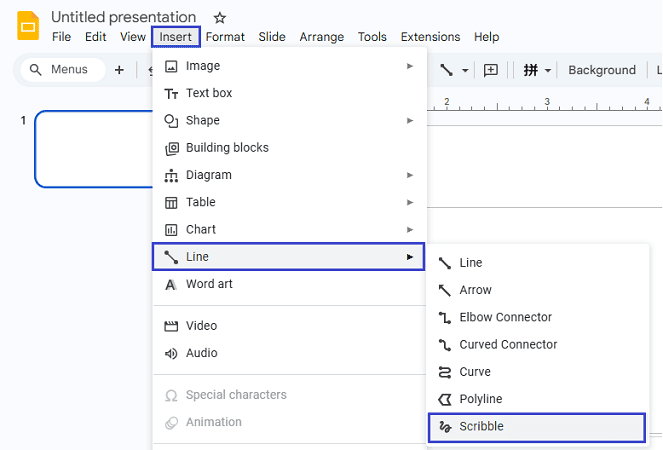Expand the Table submenu
Screen dimensions: 663x450
coord(288,202)
